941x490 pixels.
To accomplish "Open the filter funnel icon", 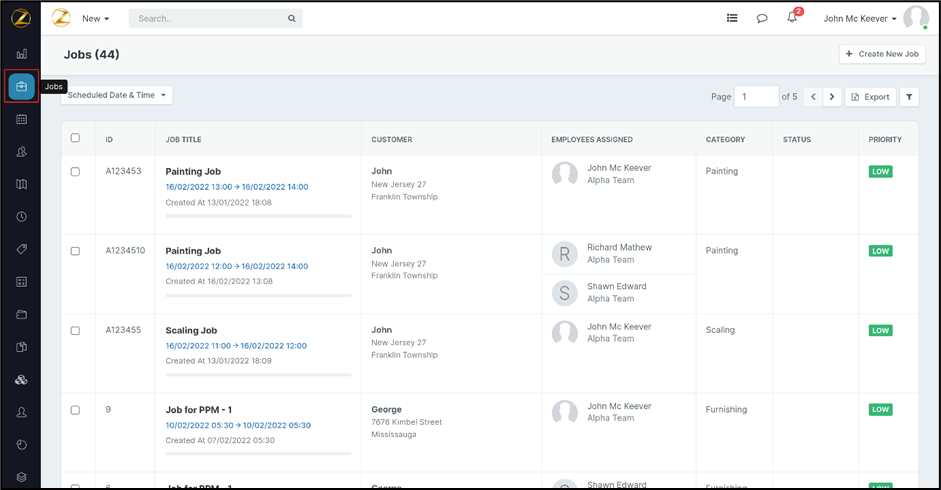I will 908,97.
